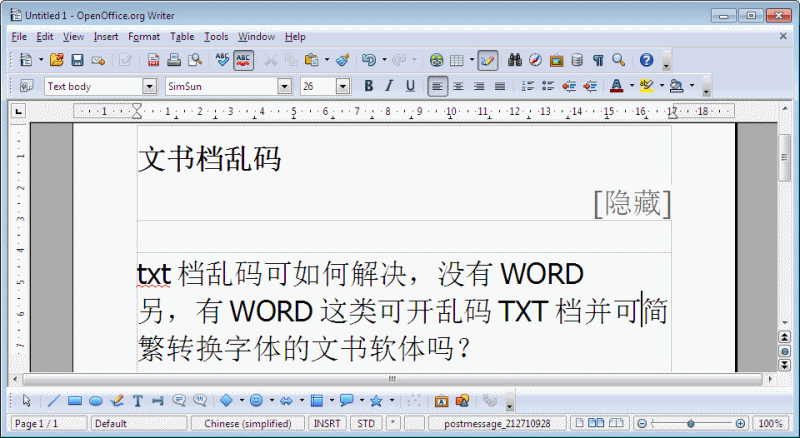Viewport: 800px width, 438px height.
Task: Expand the New document dropdown arrow
Action: [x=41, y=60]
